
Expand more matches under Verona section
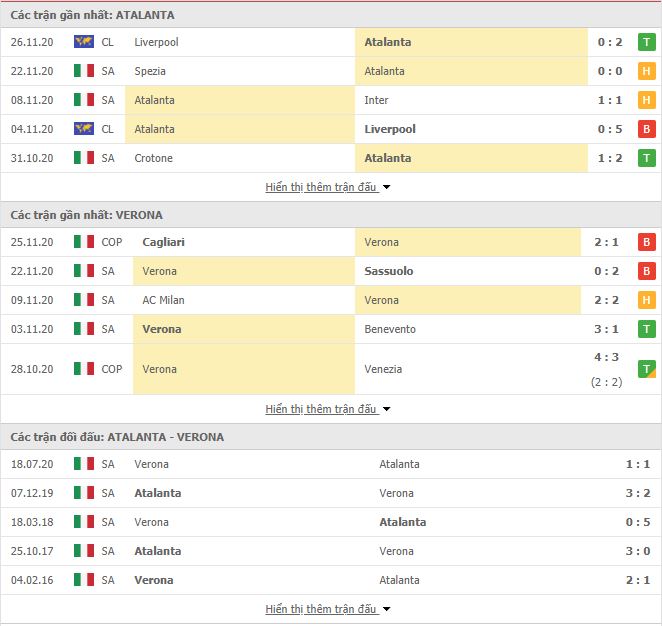(327, 409)
